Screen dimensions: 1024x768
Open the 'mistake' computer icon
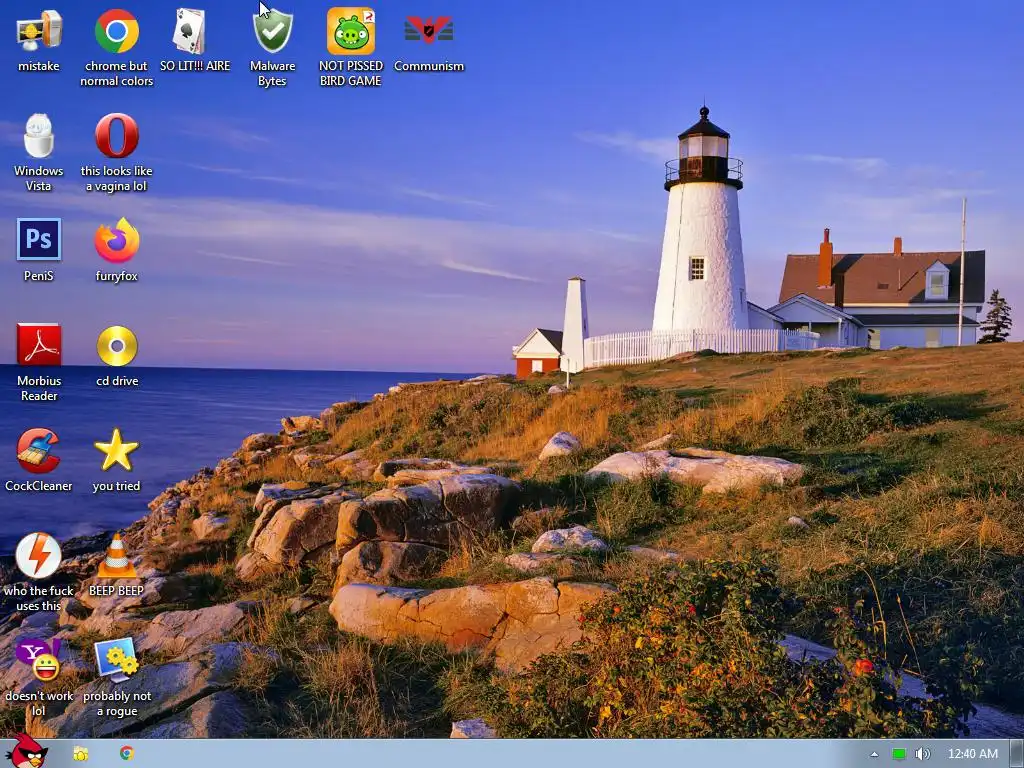click(39, 31)
